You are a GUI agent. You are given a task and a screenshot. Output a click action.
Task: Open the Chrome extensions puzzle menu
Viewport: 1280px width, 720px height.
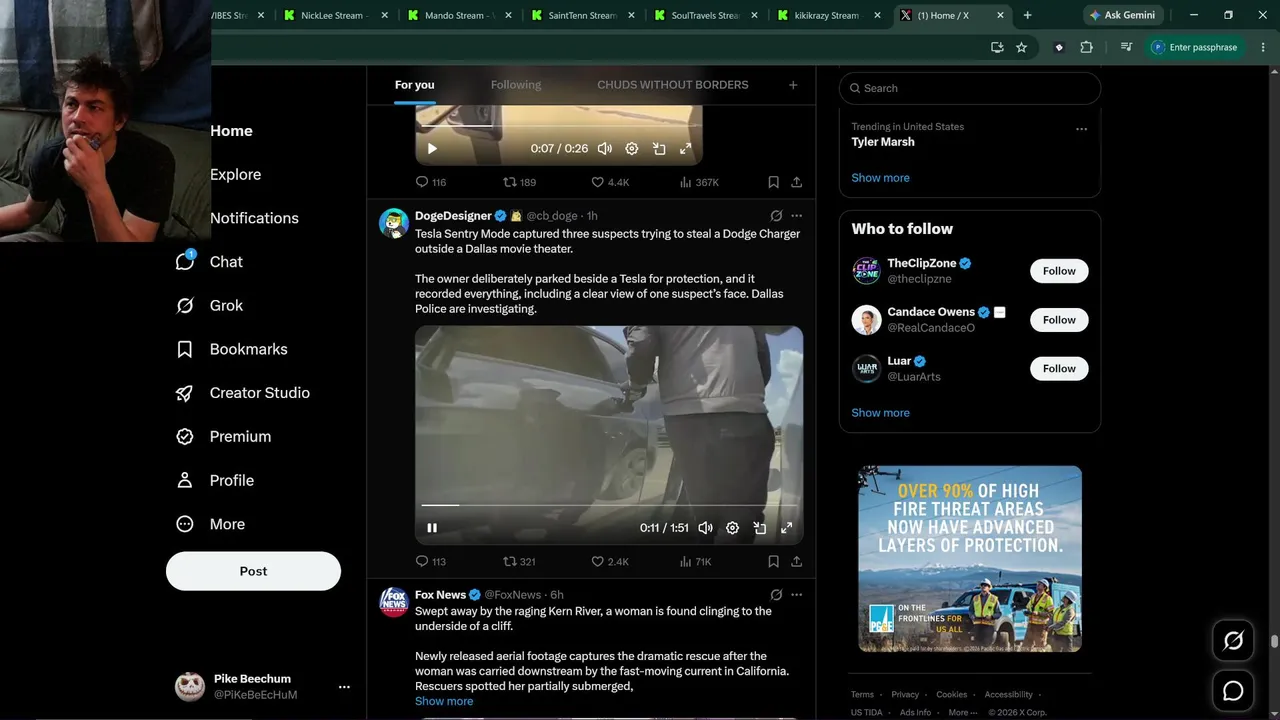click(x=1086, y=47)
